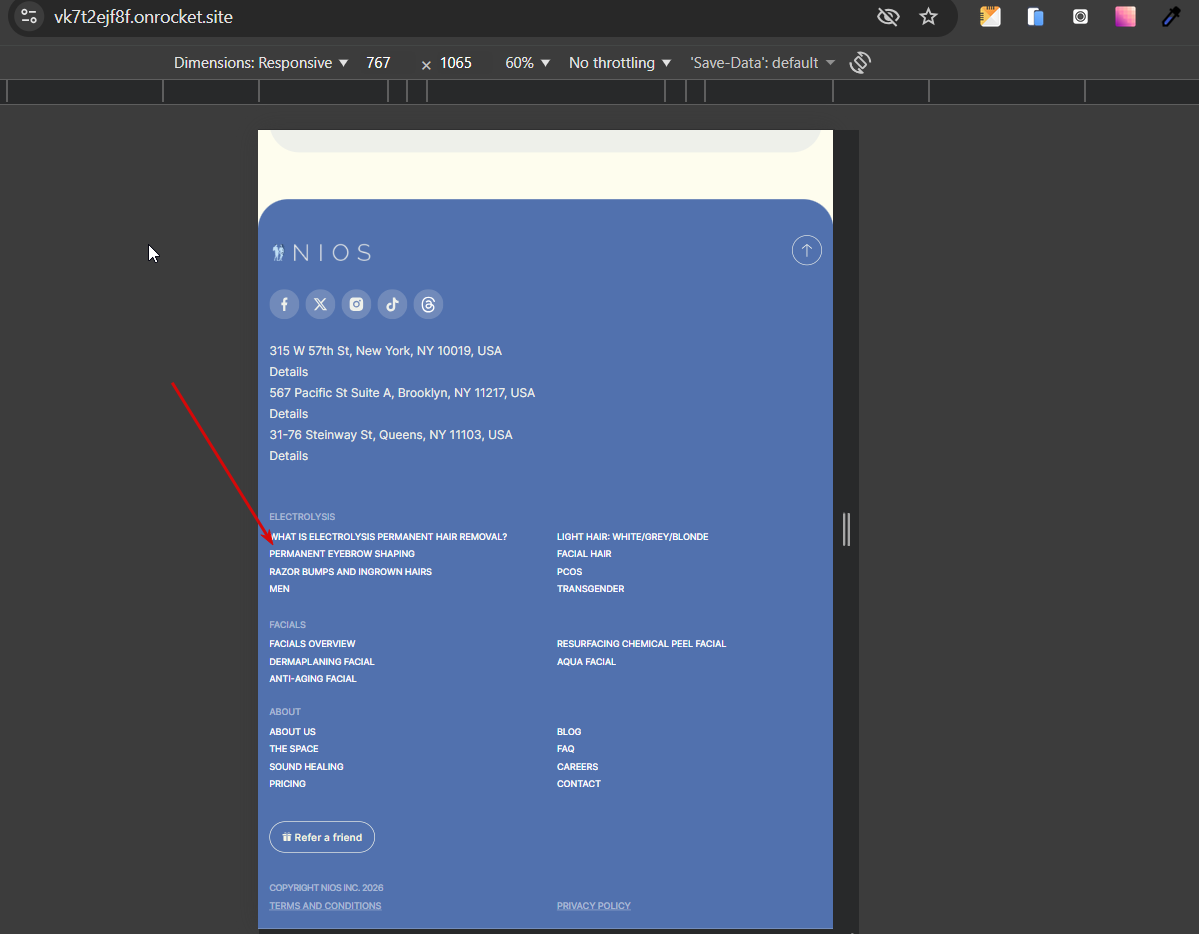Open the Facial Hair link
This screenshot has height=934, width=1199.
pyautogui.click(x=584, y=554)
